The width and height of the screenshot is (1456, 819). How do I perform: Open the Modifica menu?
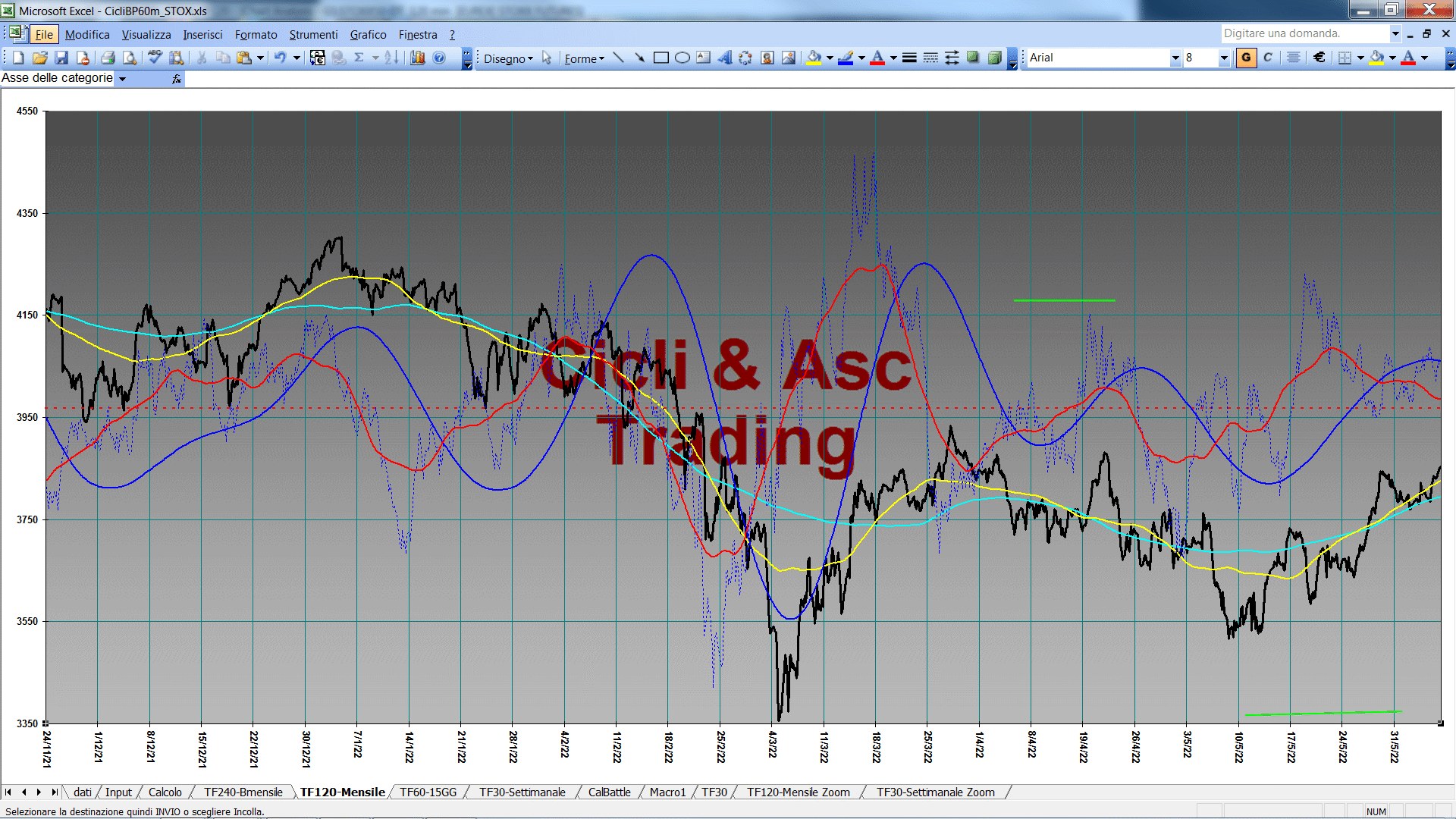pyautogui.click(x=87, y=35)
